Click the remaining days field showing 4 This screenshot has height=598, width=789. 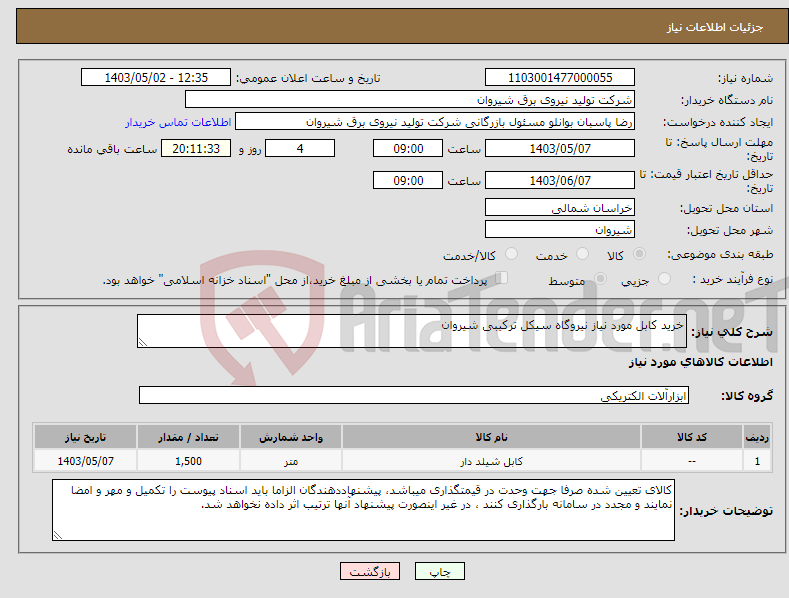point(300,148)
